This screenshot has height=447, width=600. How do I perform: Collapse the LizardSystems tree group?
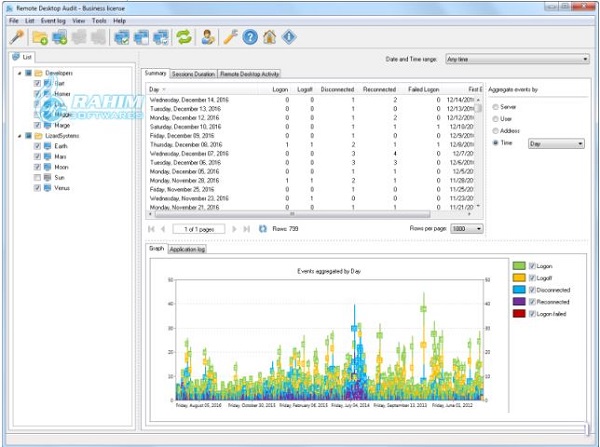(x=20, y=134)
